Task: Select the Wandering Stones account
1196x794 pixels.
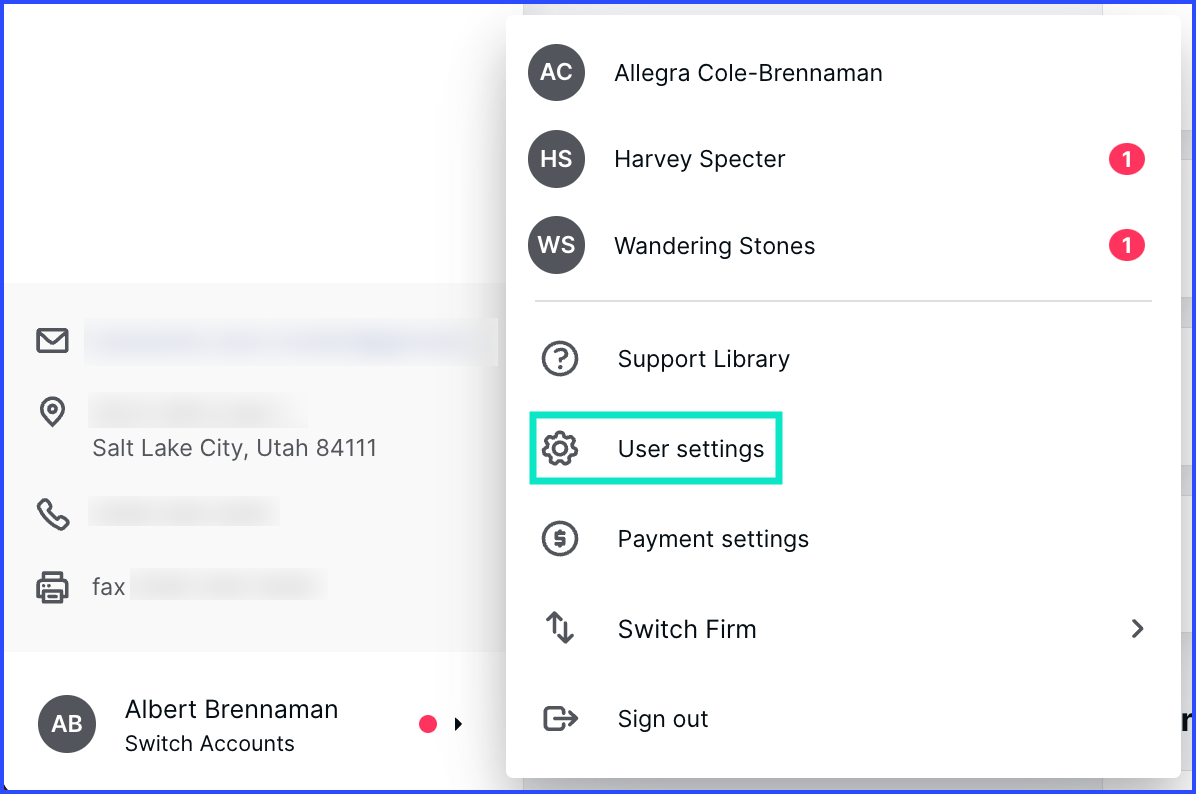Action: point(714,246)
